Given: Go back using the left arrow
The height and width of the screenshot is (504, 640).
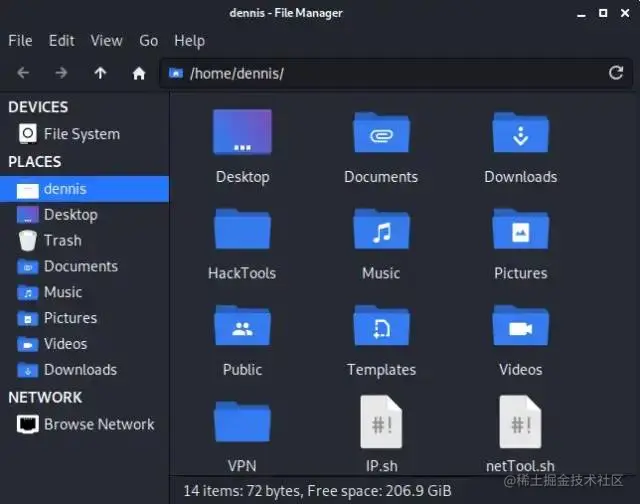Looking at the screenshot, I should point(23,73).
